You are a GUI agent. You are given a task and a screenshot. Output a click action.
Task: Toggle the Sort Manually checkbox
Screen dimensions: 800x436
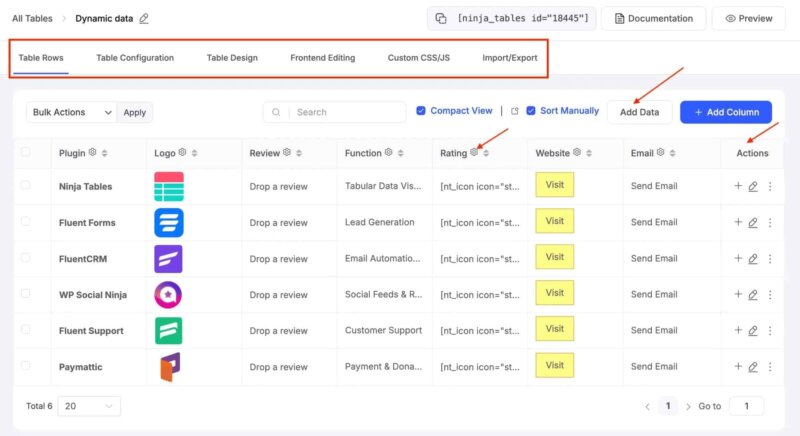click(x=531, y=111)
